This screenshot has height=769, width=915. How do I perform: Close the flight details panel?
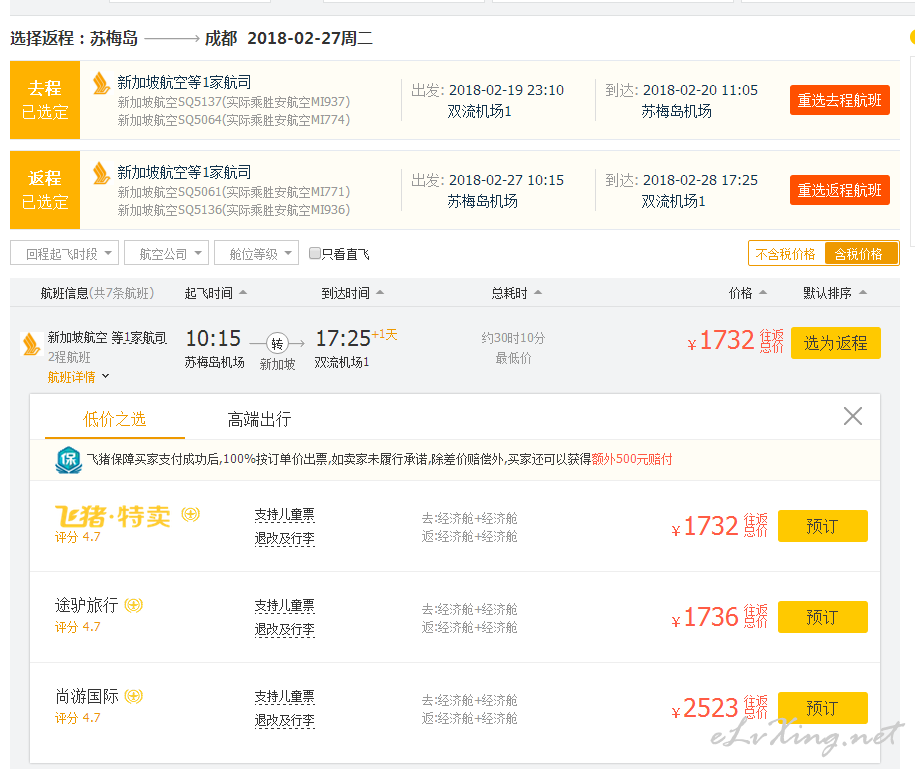[853, 417]
